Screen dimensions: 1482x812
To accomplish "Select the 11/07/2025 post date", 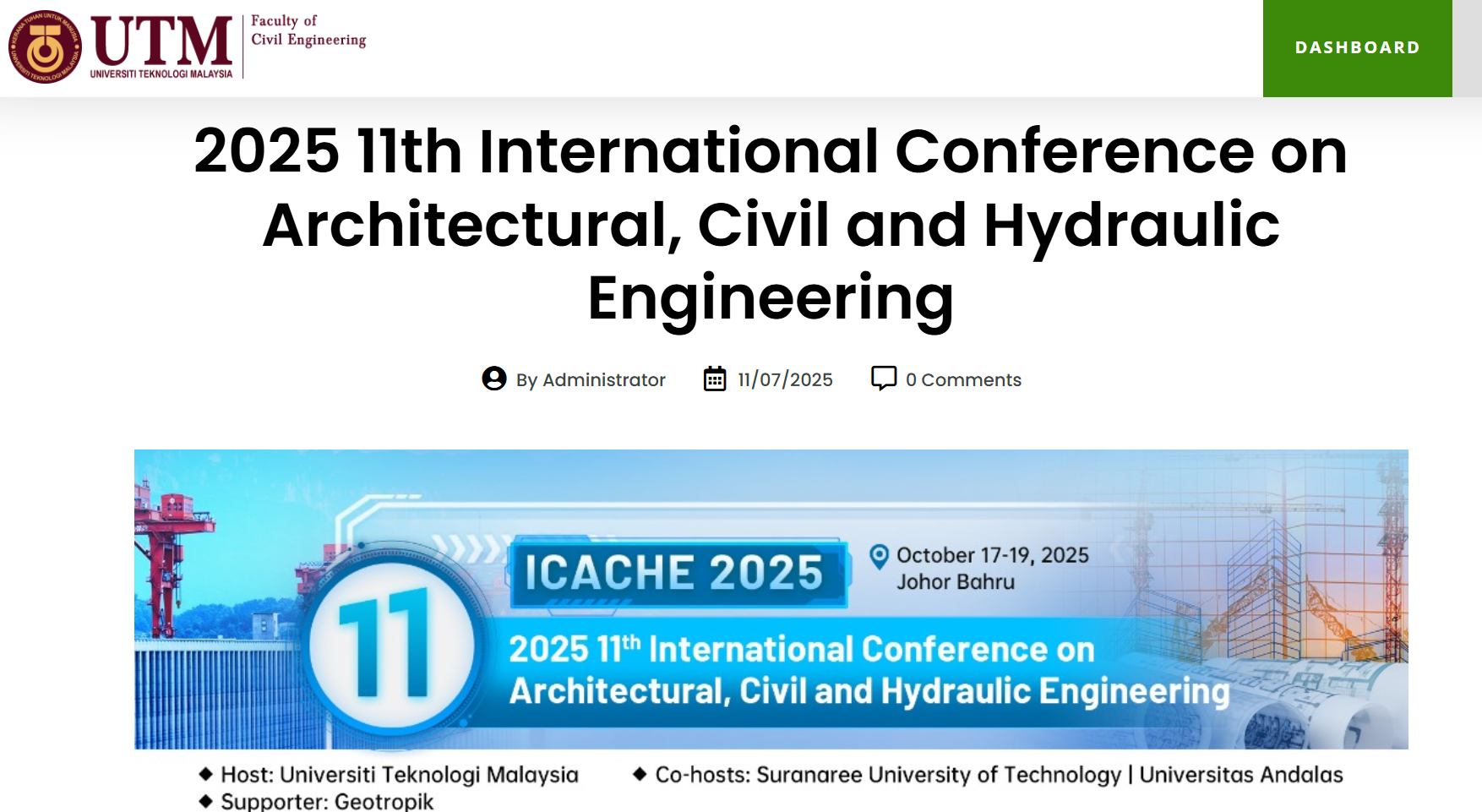I will pyautogui.click(x=785, y=380).
